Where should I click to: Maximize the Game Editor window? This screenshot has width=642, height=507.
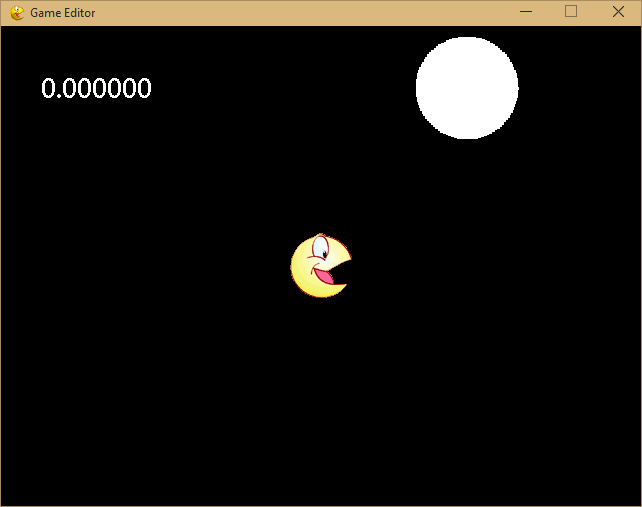[571, 12]
